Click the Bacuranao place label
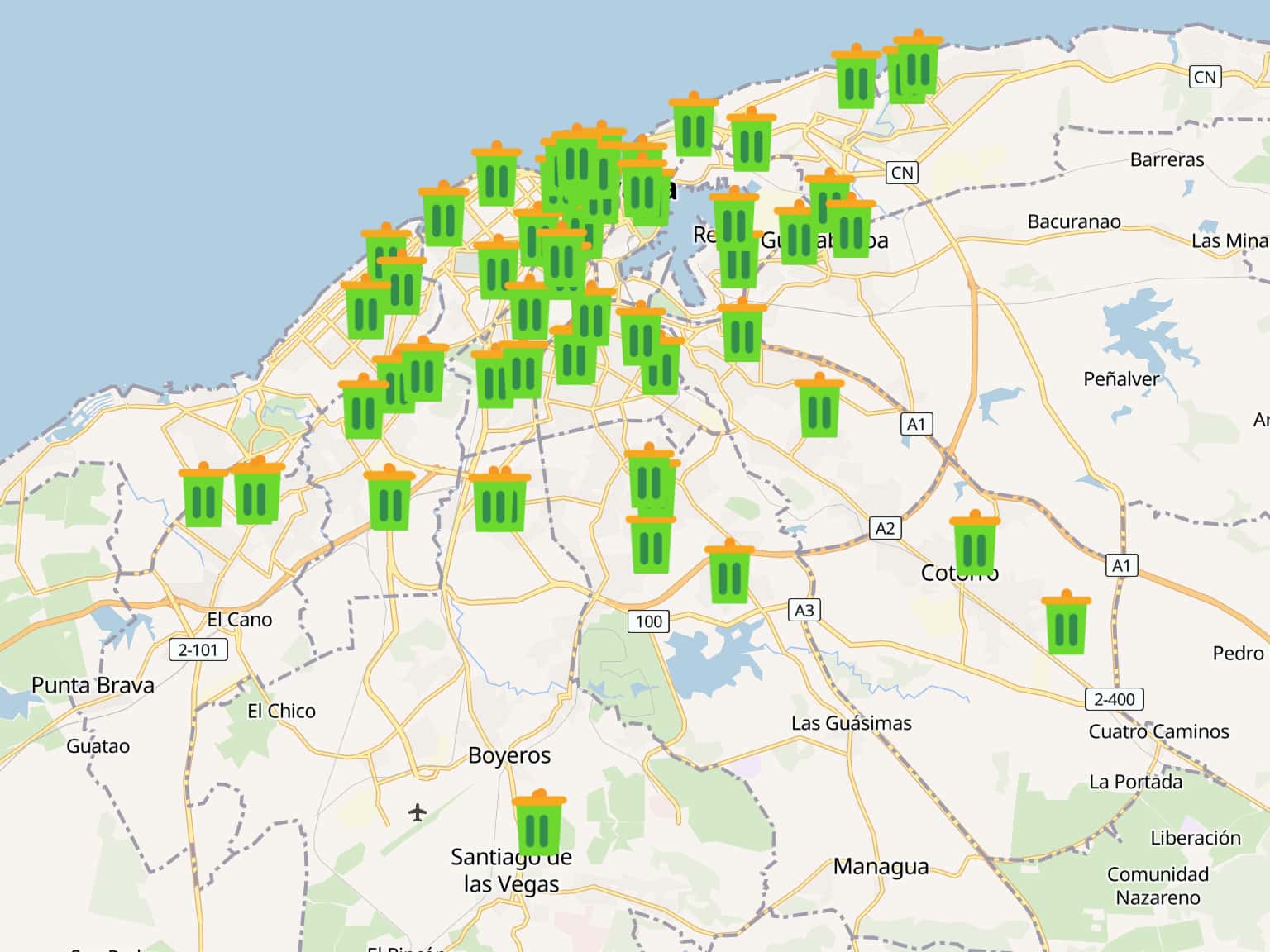 (x=1074, y=221)
